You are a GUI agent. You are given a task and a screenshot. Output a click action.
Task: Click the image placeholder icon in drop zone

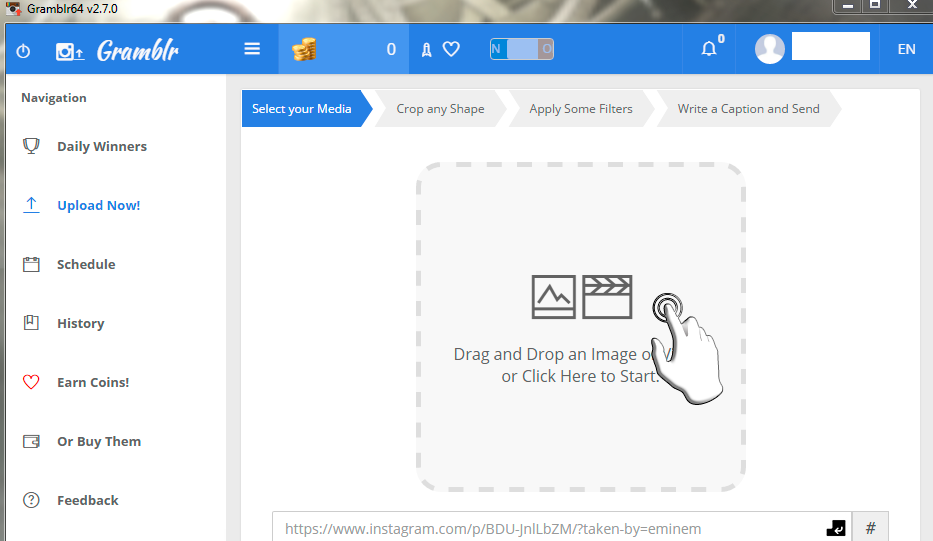click(553, 296)
